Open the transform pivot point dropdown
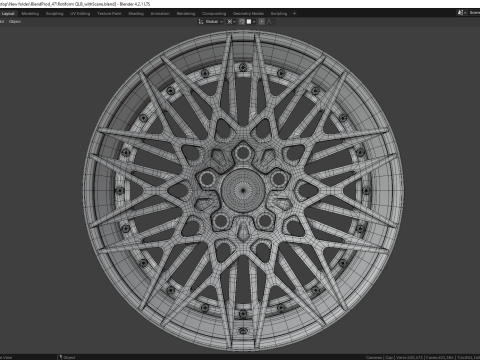This screenshot has height=360, width=480. (231, 22)
